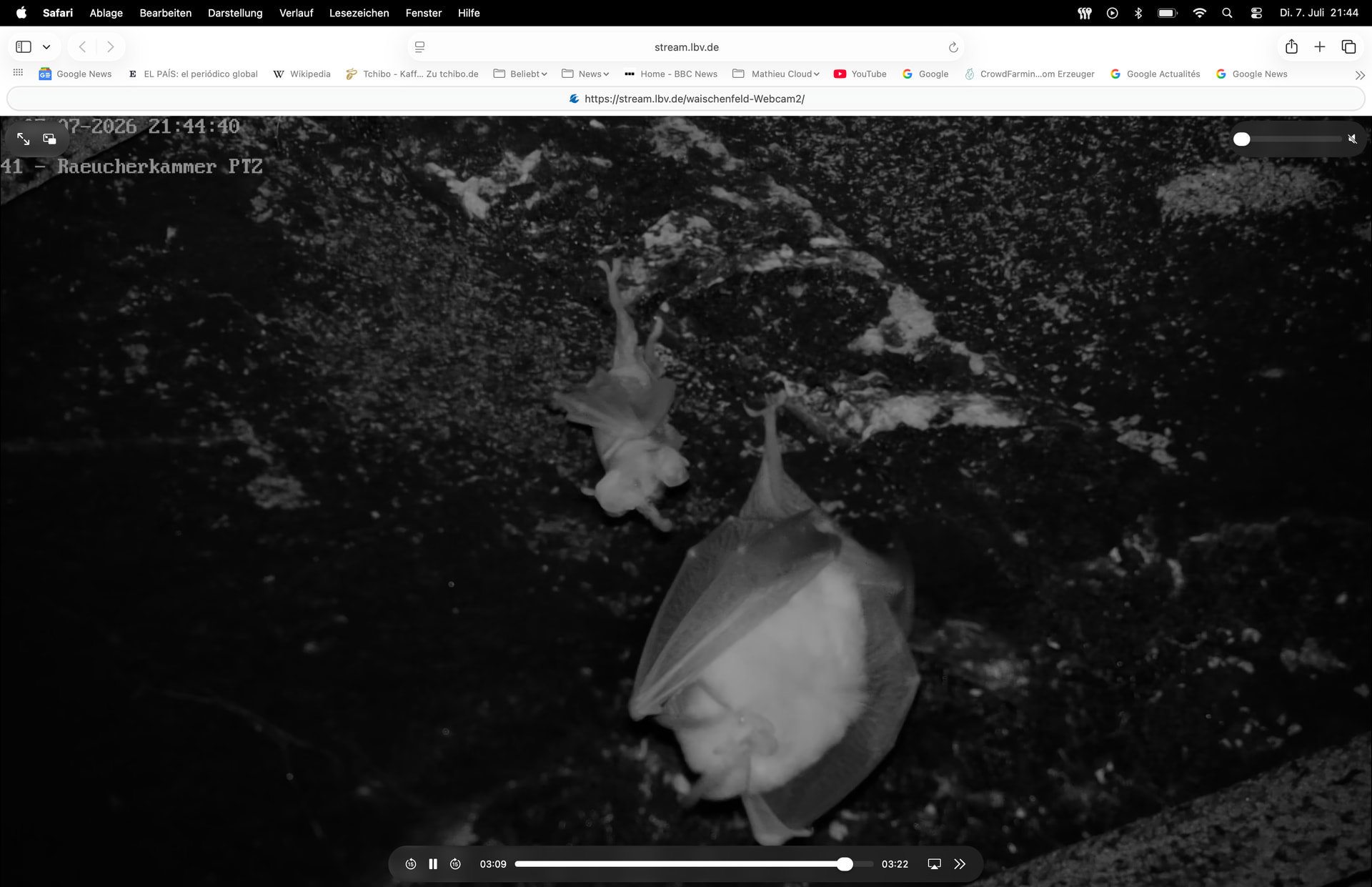
Task: Open sidebar tab group dropdown arrow
Action: (46, 47)
